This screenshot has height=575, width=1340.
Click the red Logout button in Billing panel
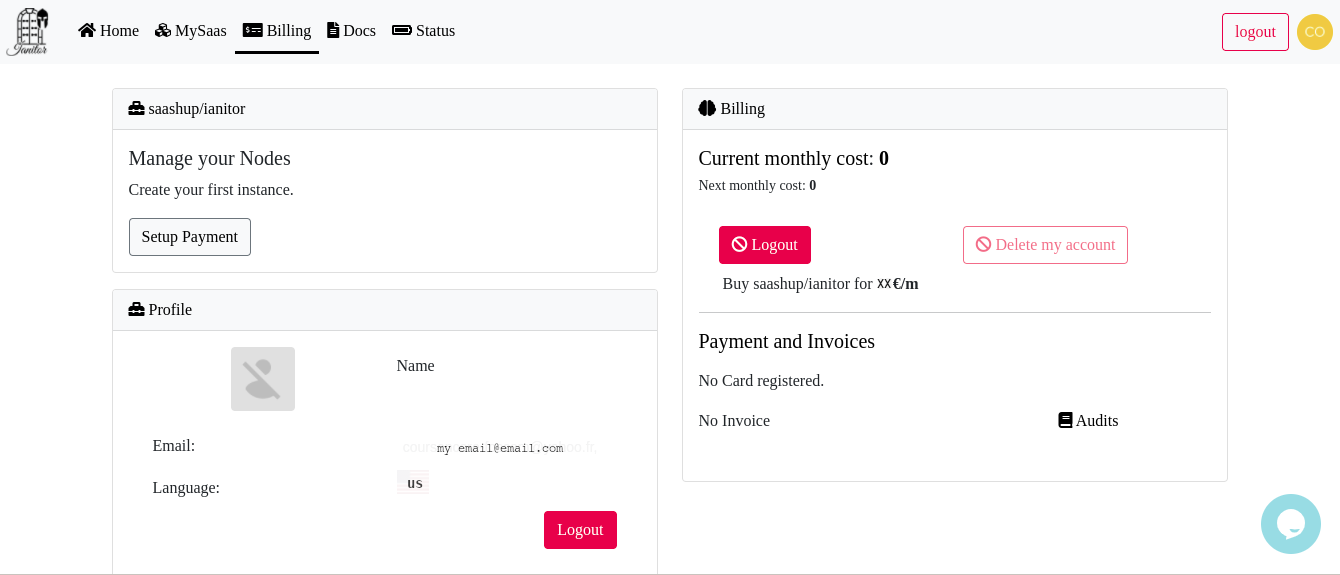point(764,245)
